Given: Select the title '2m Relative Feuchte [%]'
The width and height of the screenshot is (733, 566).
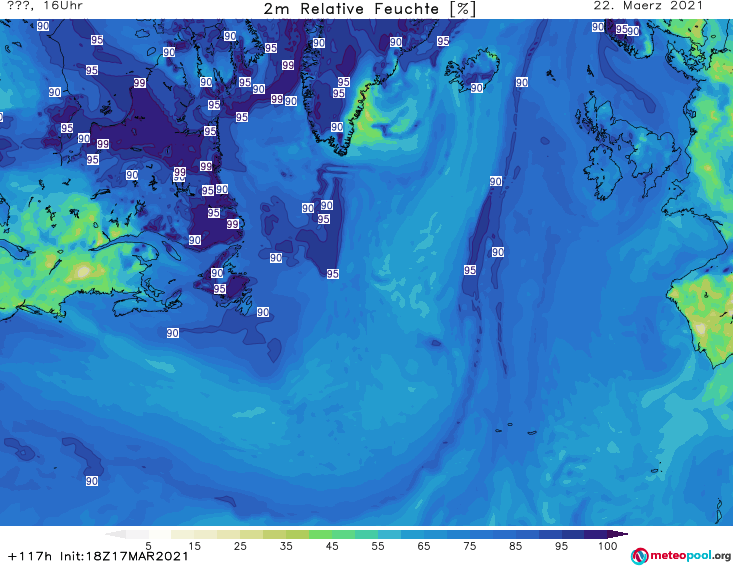Looking at the screenshot, I should click(x=369, y=9).
